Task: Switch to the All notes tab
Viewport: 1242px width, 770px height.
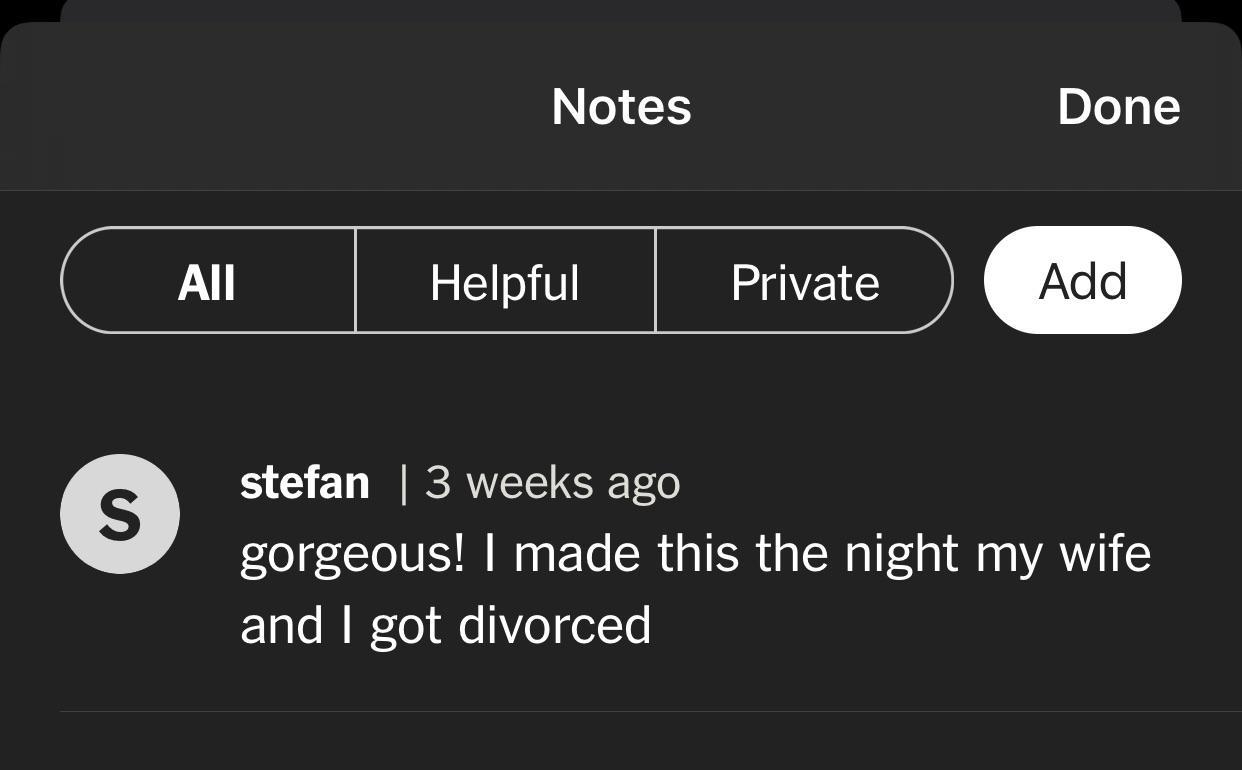Action: pos(208,280)
